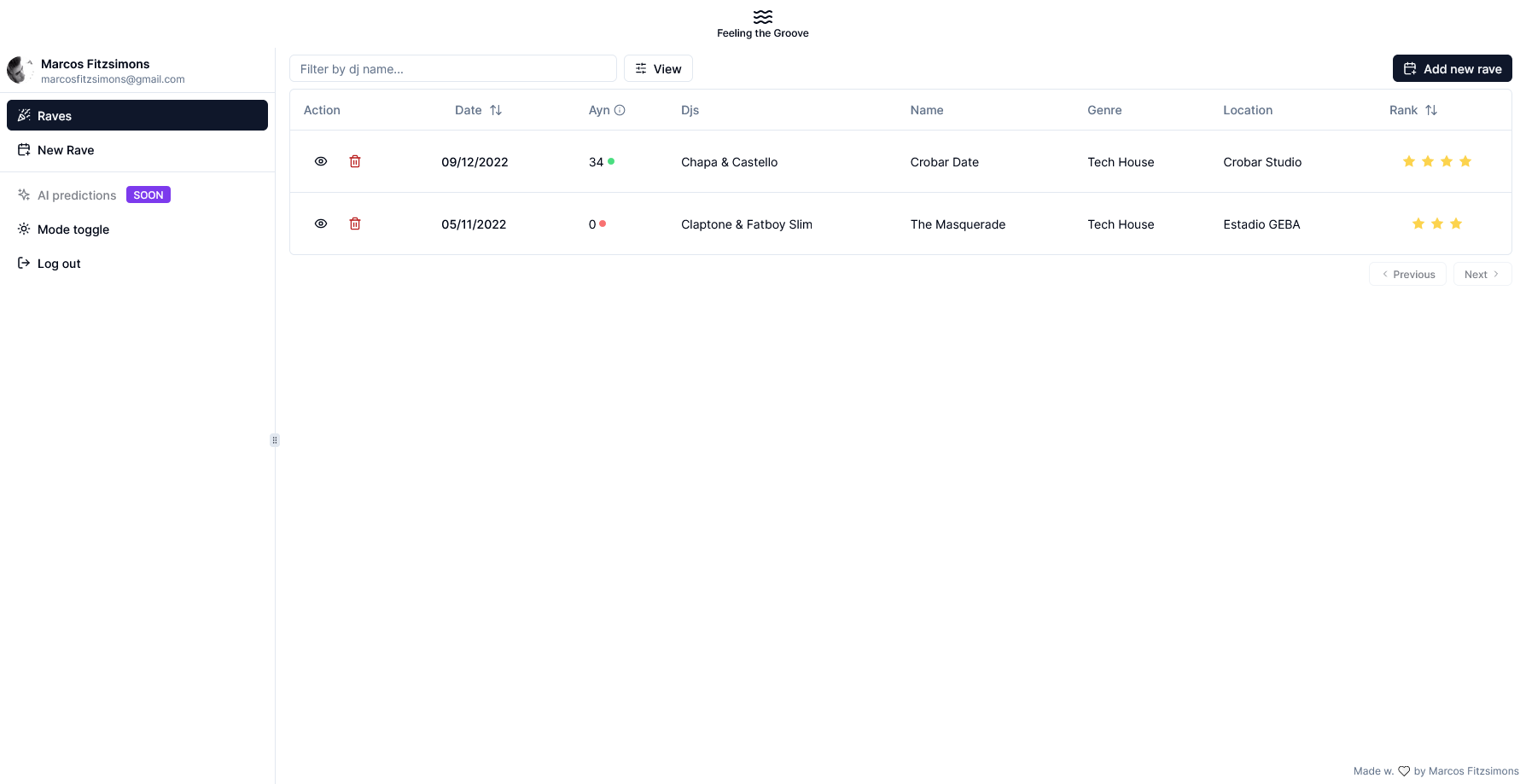Focus the Filter by dj name field
The image size is (1526, 784).
pos(453,68)
